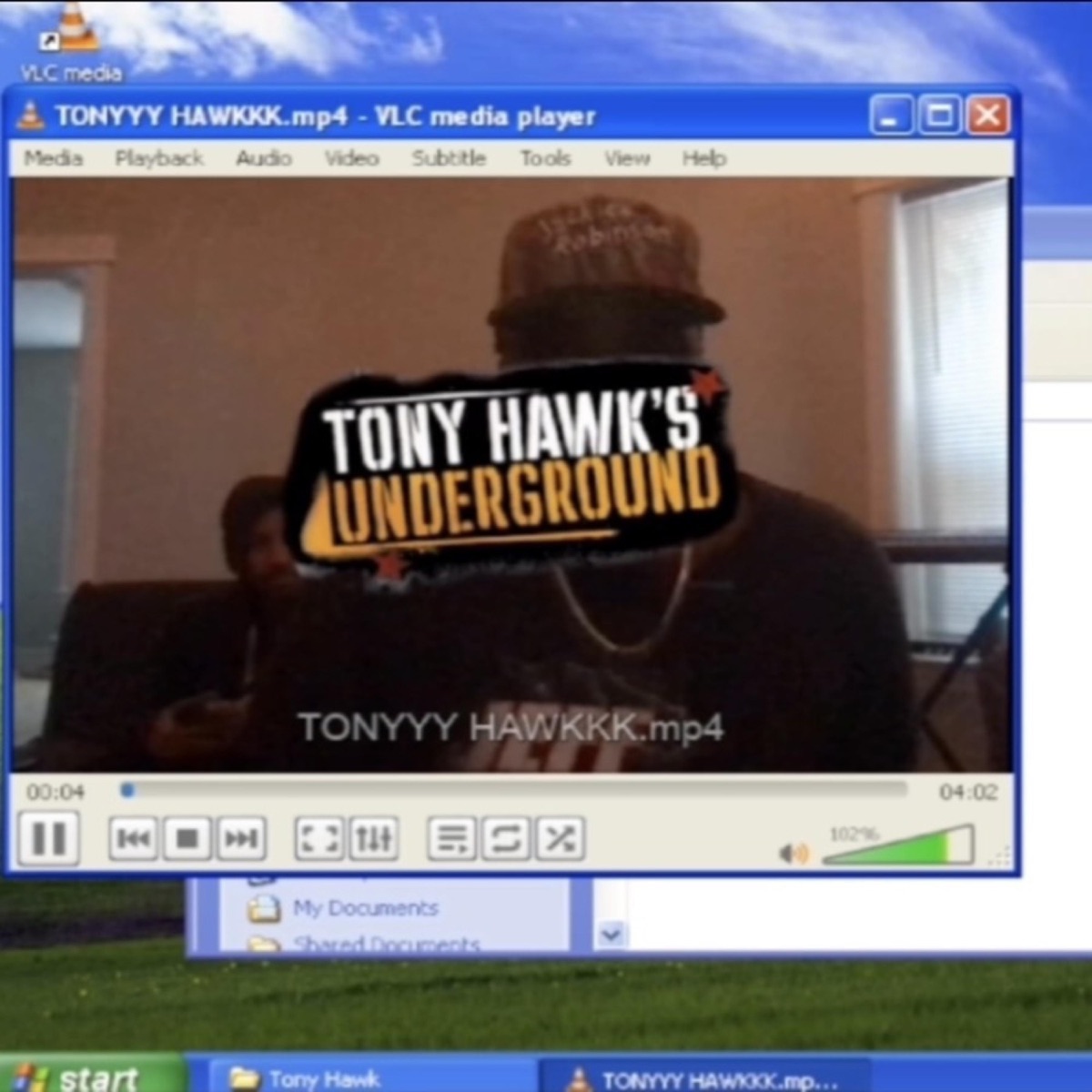Click elapsed time 00:04 label
The image size is (1092, 1092).
[x=56, y=792]
